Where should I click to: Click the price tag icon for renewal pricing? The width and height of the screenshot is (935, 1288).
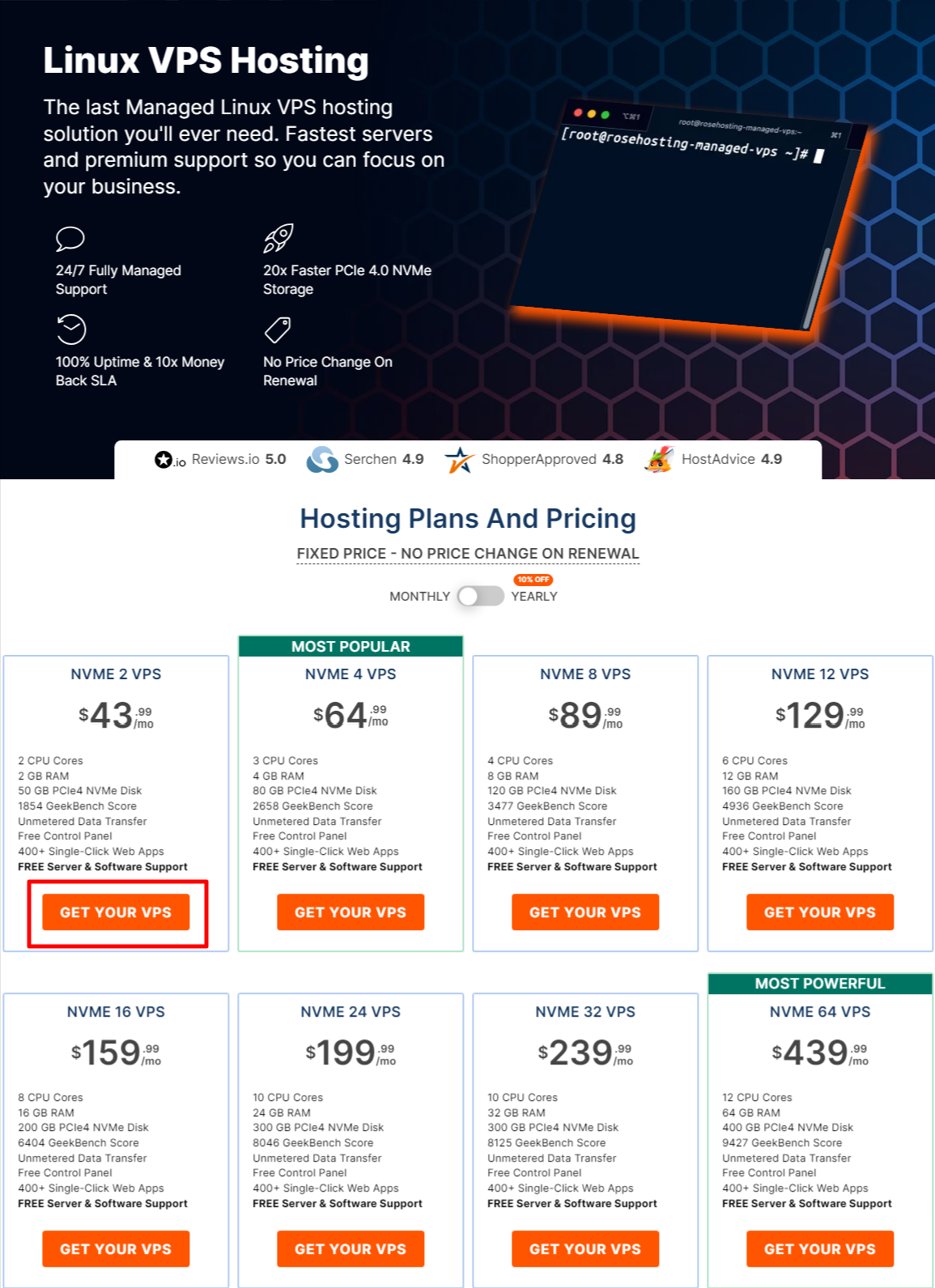(278, 329)
